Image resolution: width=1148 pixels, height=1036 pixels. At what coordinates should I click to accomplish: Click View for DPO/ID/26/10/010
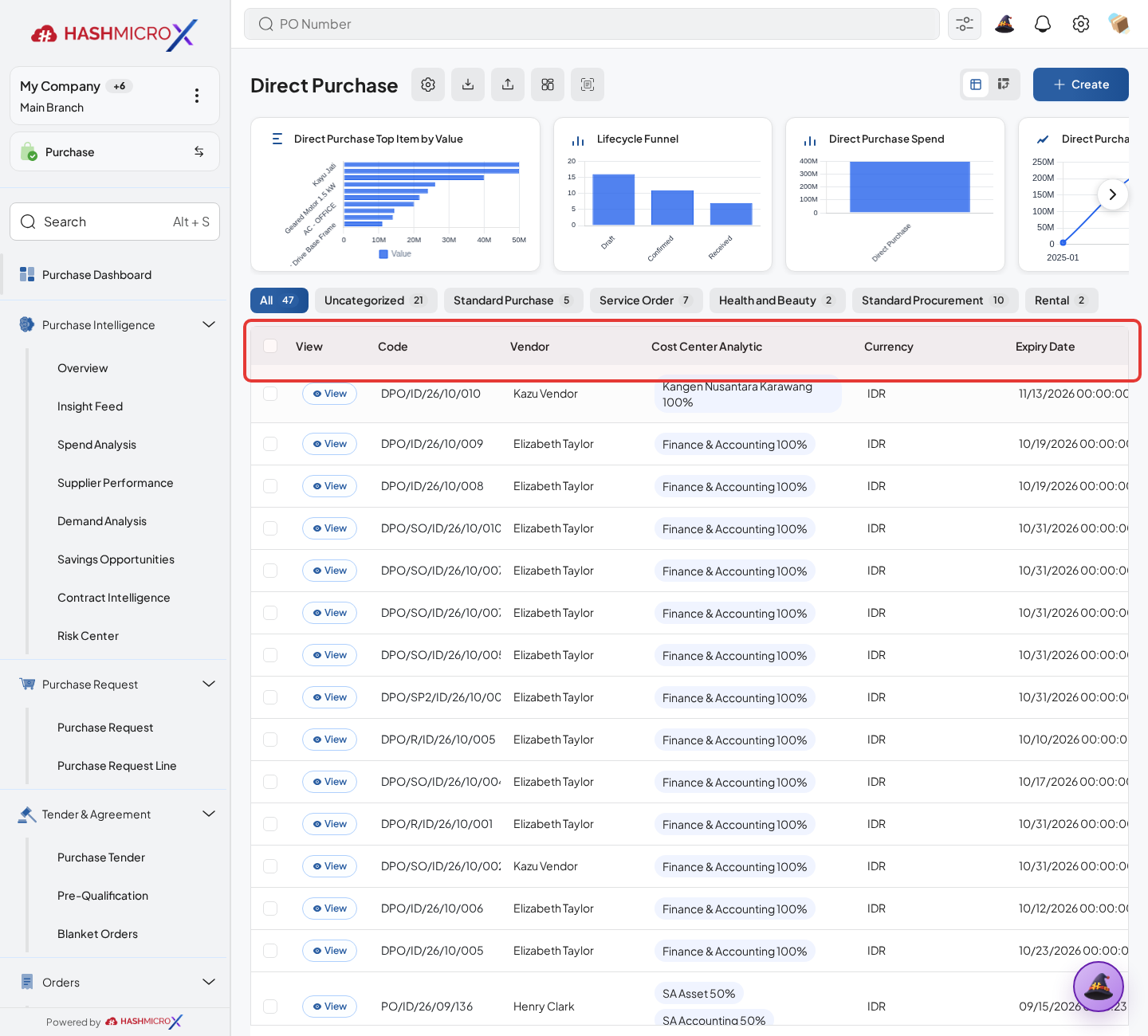[x=329, y=394]
